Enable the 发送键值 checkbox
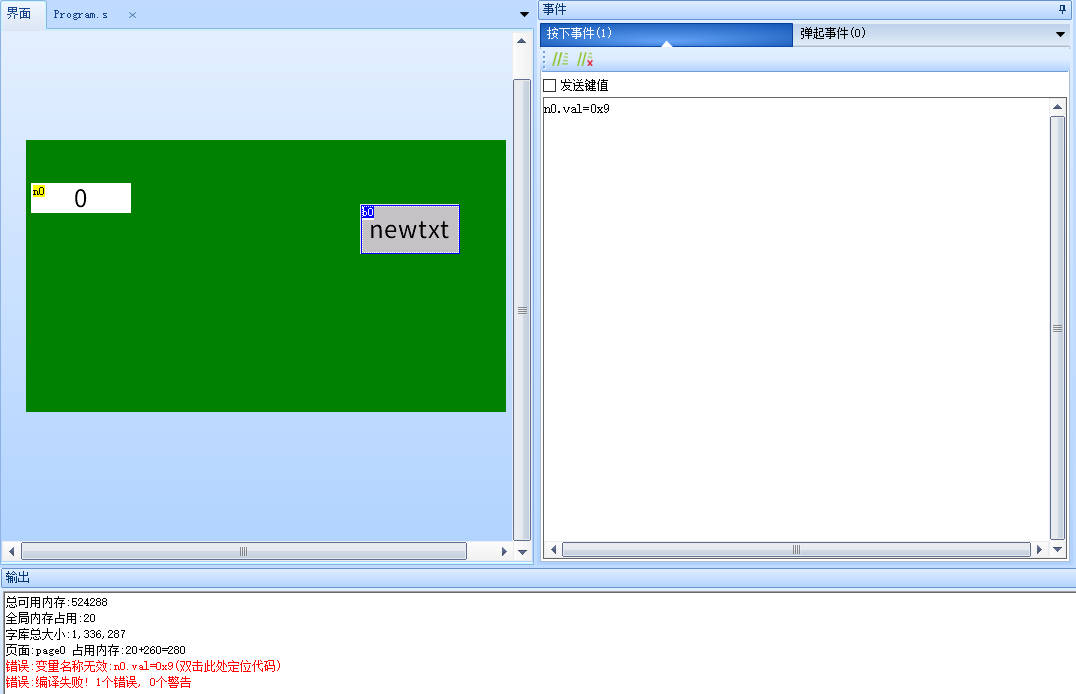 point(549,86)
